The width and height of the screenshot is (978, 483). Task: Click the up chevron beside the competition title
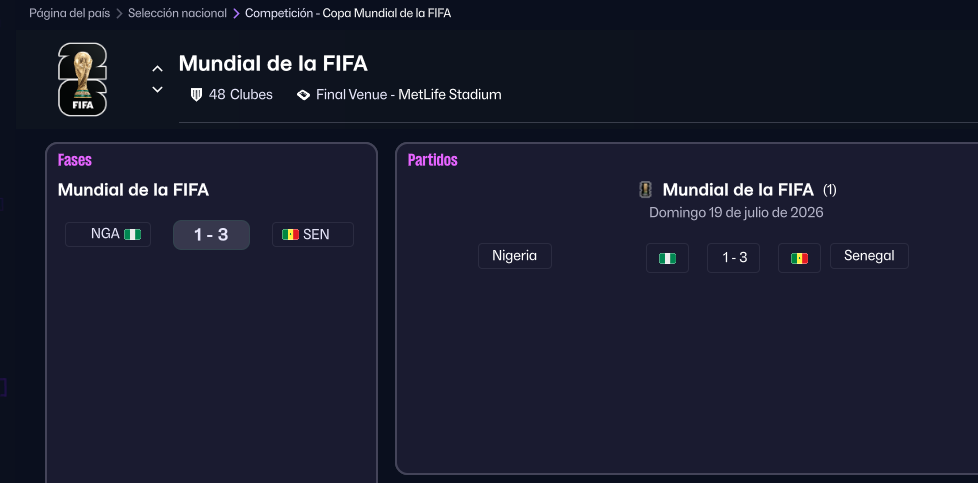pyautogui.click(x=157, y=69)
